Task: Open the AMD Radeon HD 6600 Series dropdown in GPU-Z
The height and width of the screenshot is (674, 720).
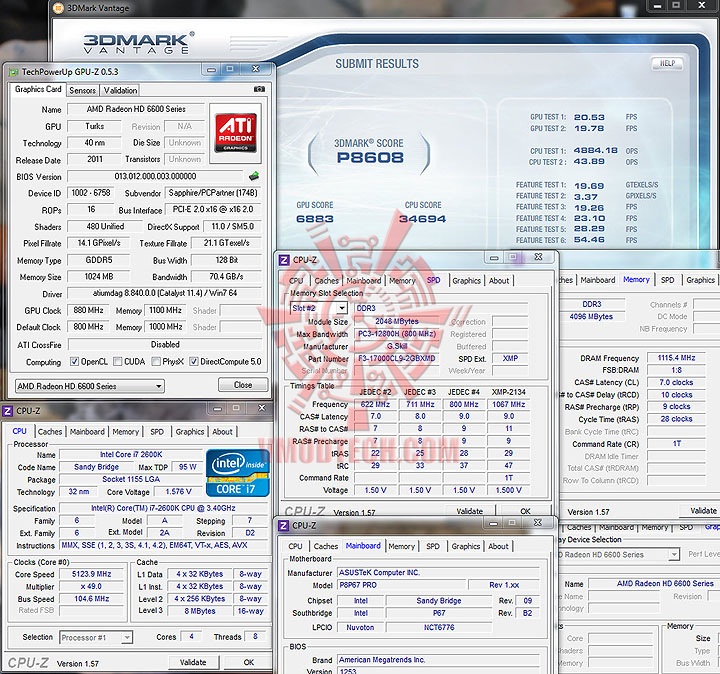Action: (90, 386)
